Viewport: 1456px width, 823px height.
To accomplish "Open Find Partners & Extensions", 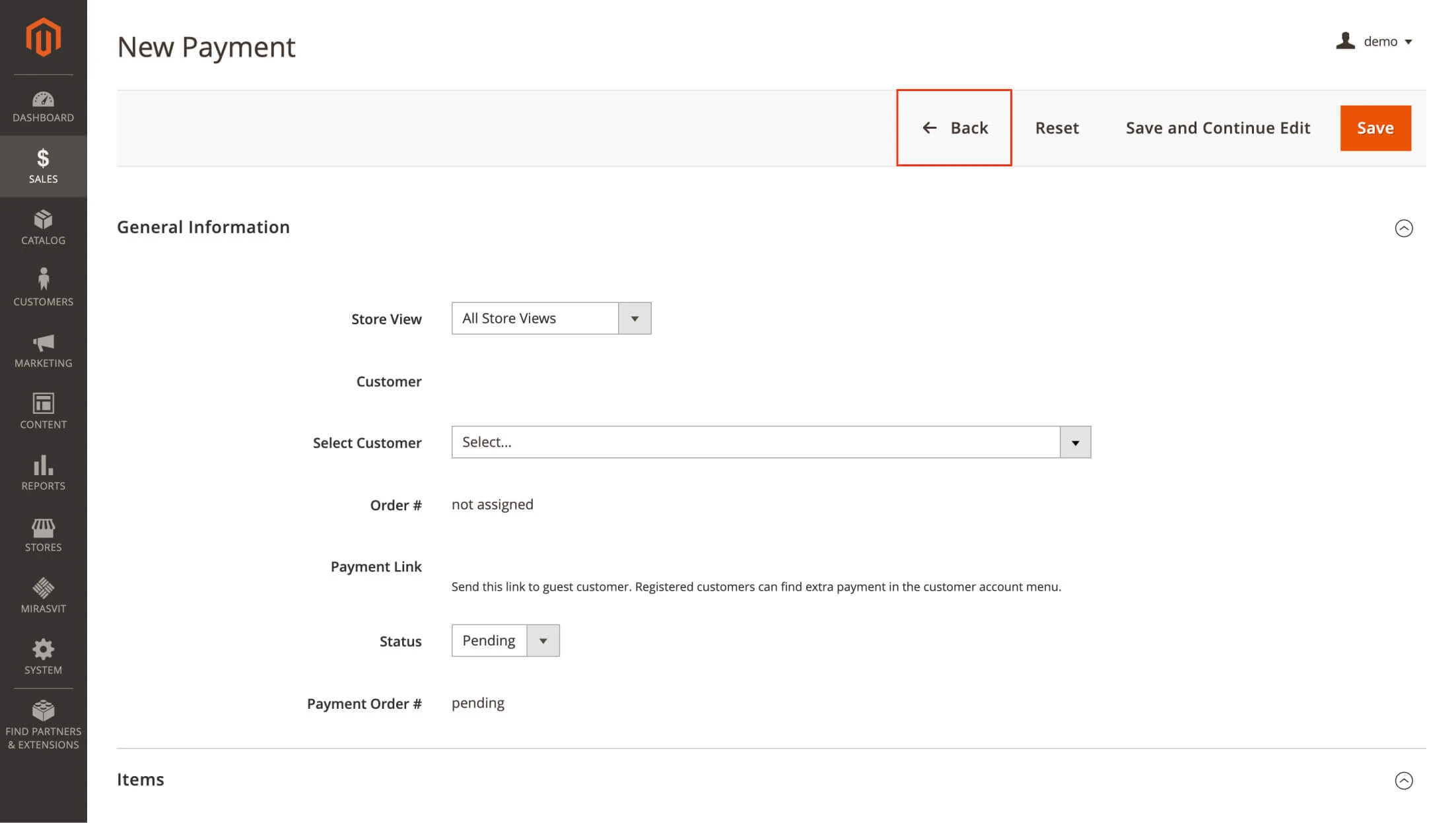I will (x=43, y=719).
